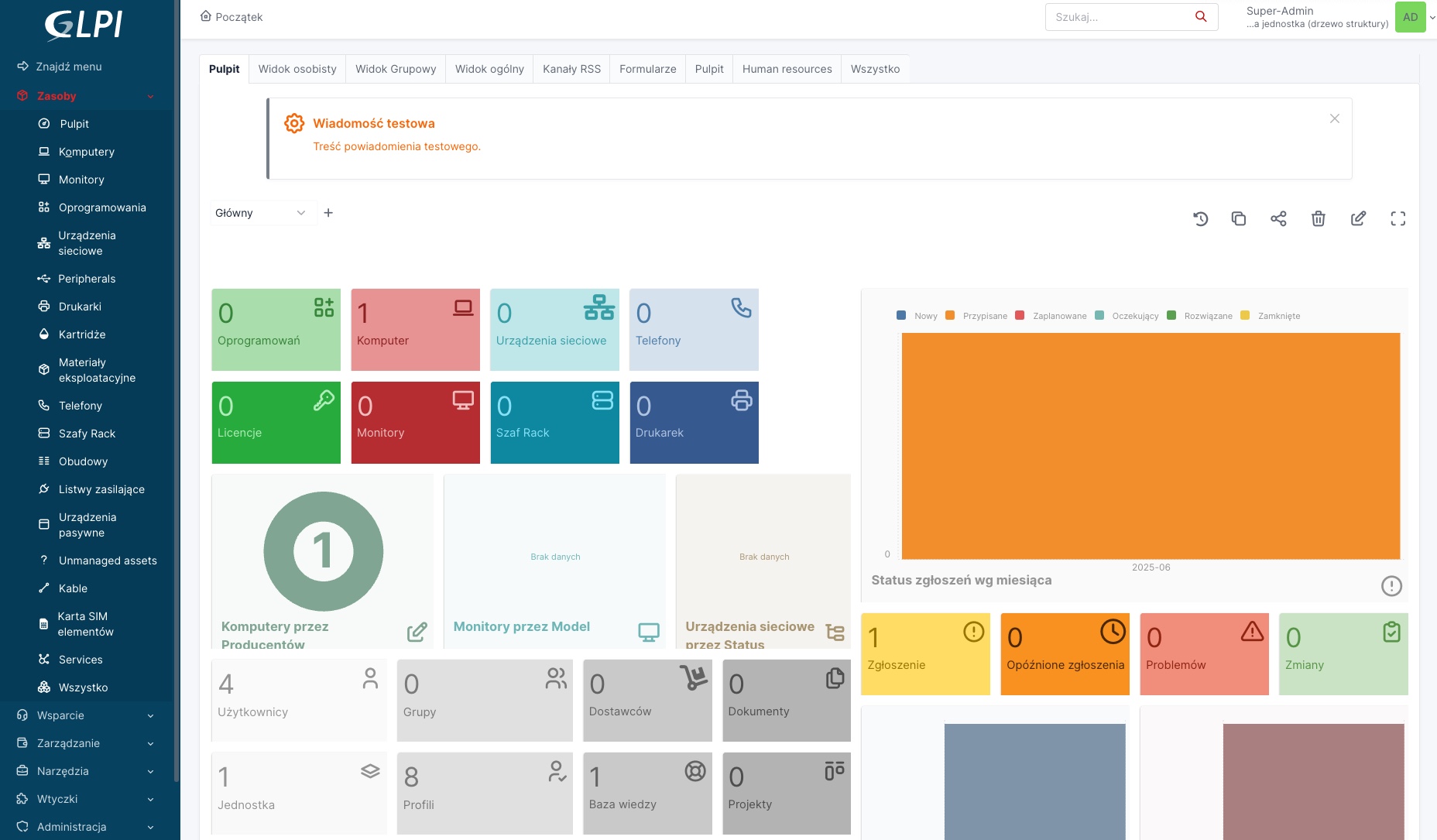Open Szafy Rack in sidebar
This screenshot has width=1437, height=840.
click(x=87, y=434)
